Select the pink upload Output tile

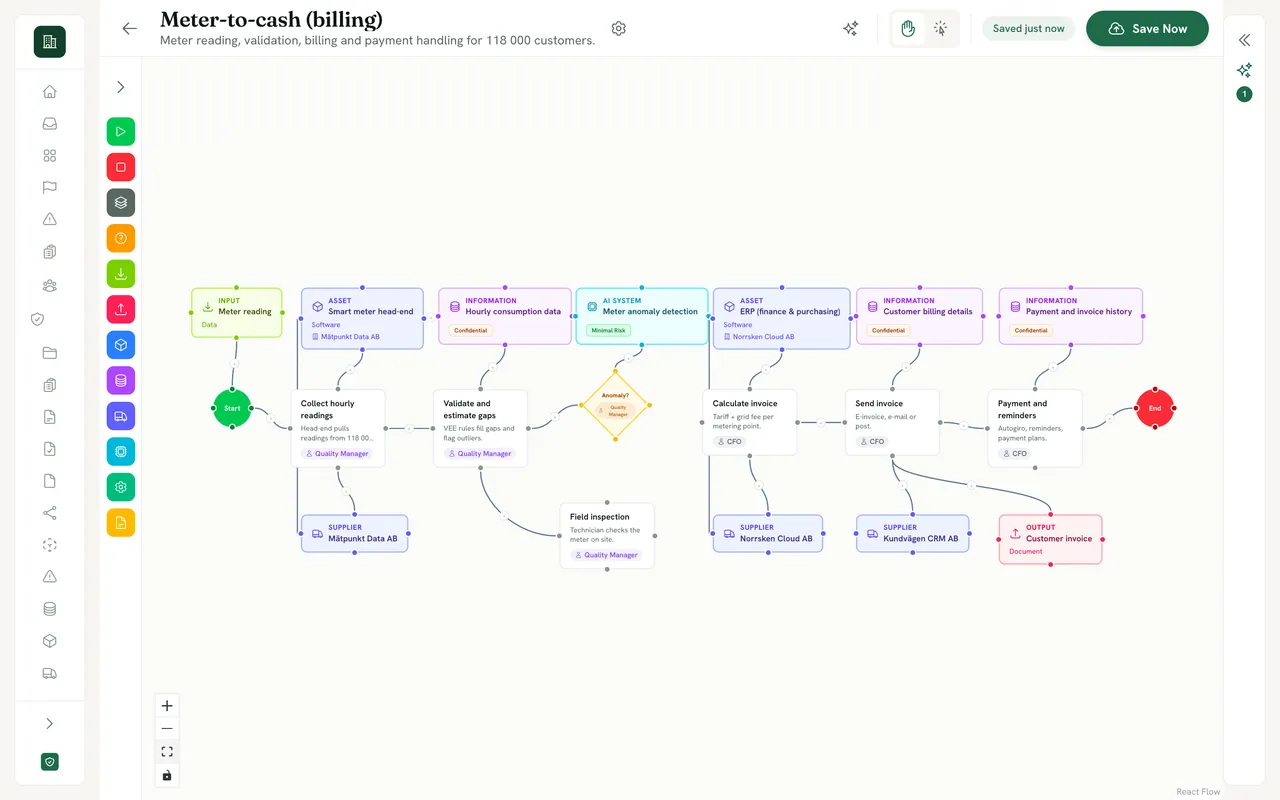[121, 309]
